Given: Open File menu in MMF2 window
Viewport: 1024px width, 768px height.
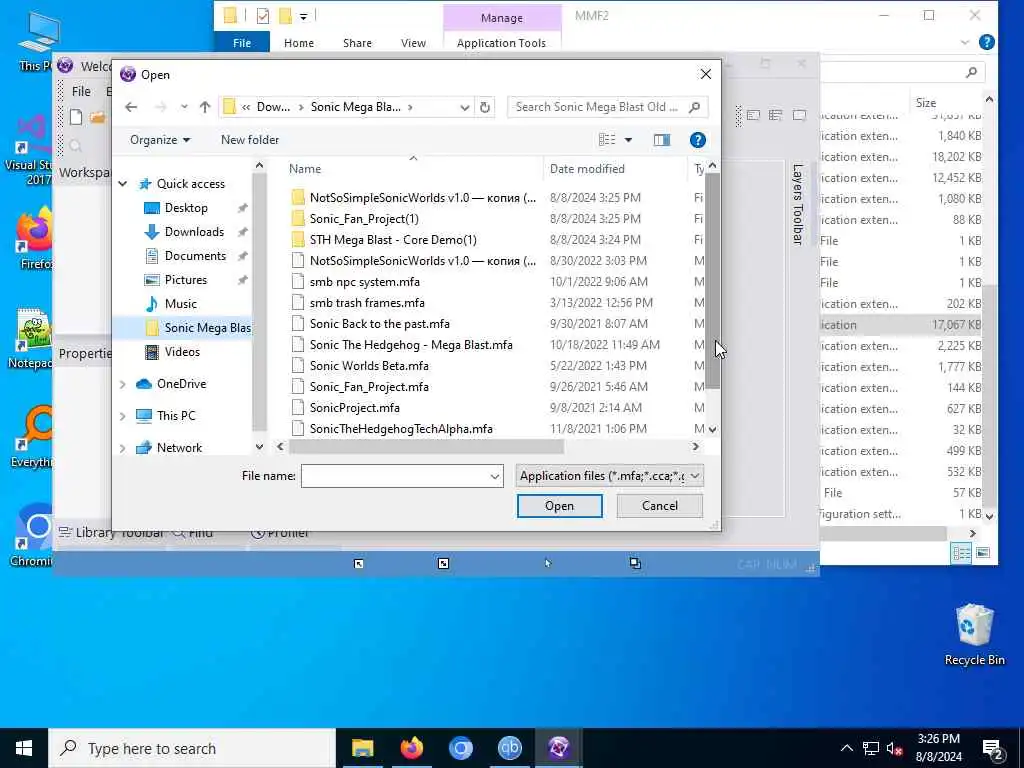Looking at the screenshot, I should 81,91.
